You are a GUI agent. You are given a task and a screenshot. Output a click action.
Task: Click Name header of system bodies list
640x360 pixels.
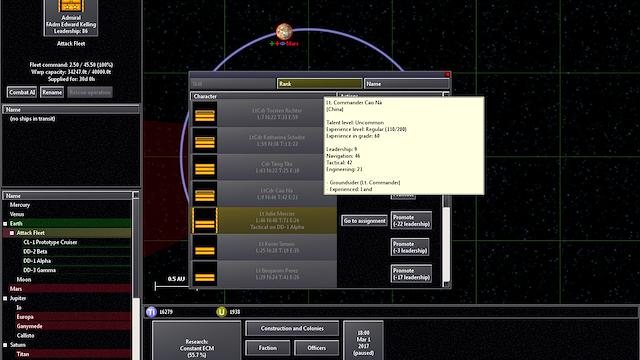pyautogui.click(x=68, y=196)
